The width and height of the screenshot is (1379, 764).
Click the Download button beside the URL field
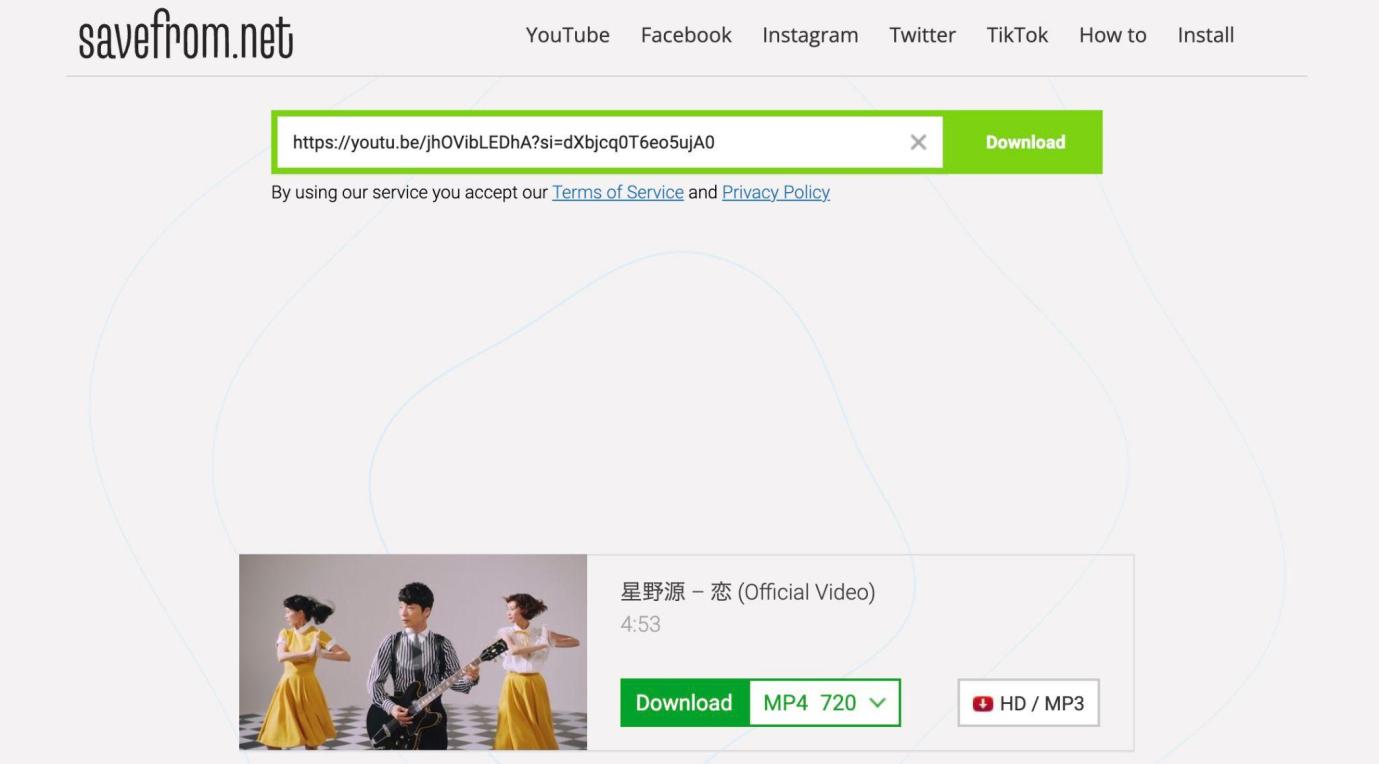click(x=1025, y=142)
